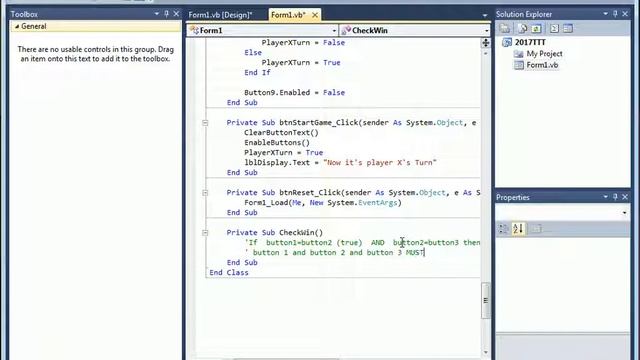Collapse the btnStartGame_Click sub outline
This screenshot has width=640, height=360.
(x=205, y=122)
